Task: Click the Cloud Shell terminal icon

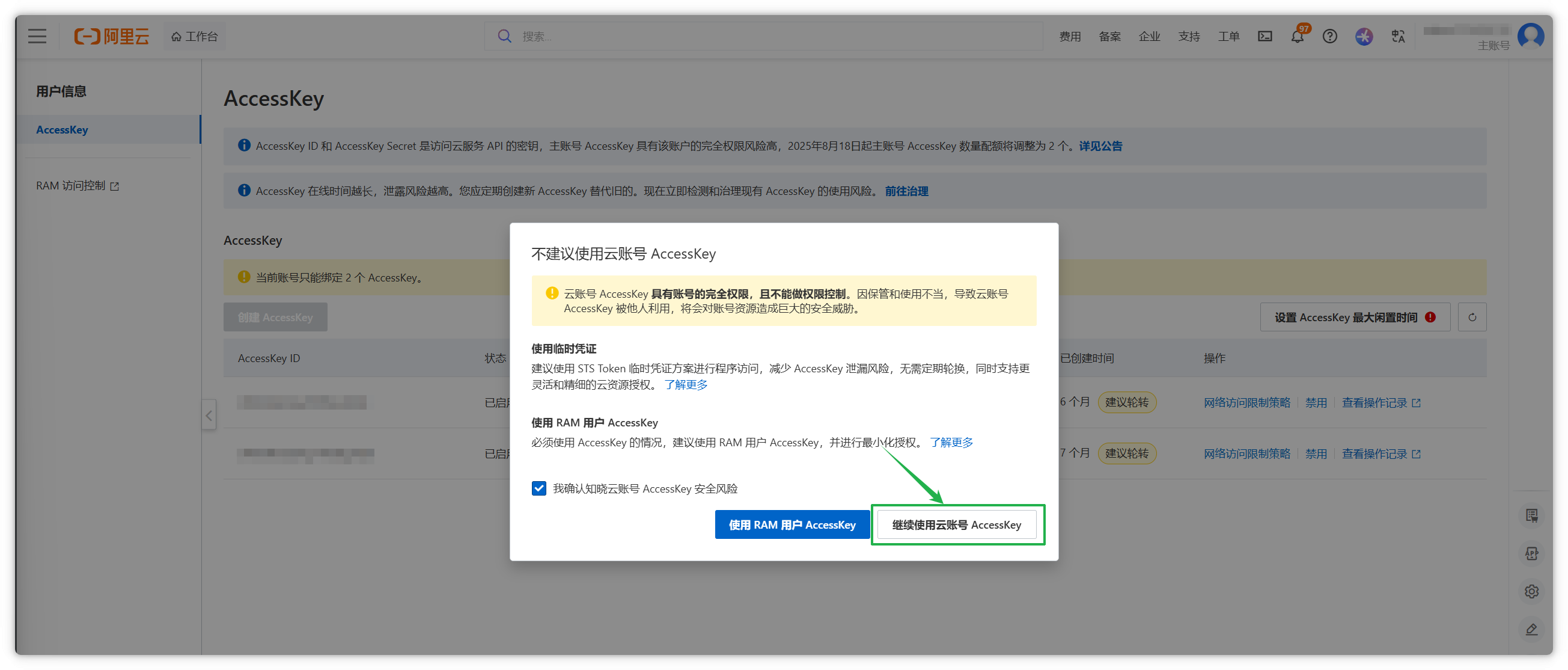Action: point(1265,37)
